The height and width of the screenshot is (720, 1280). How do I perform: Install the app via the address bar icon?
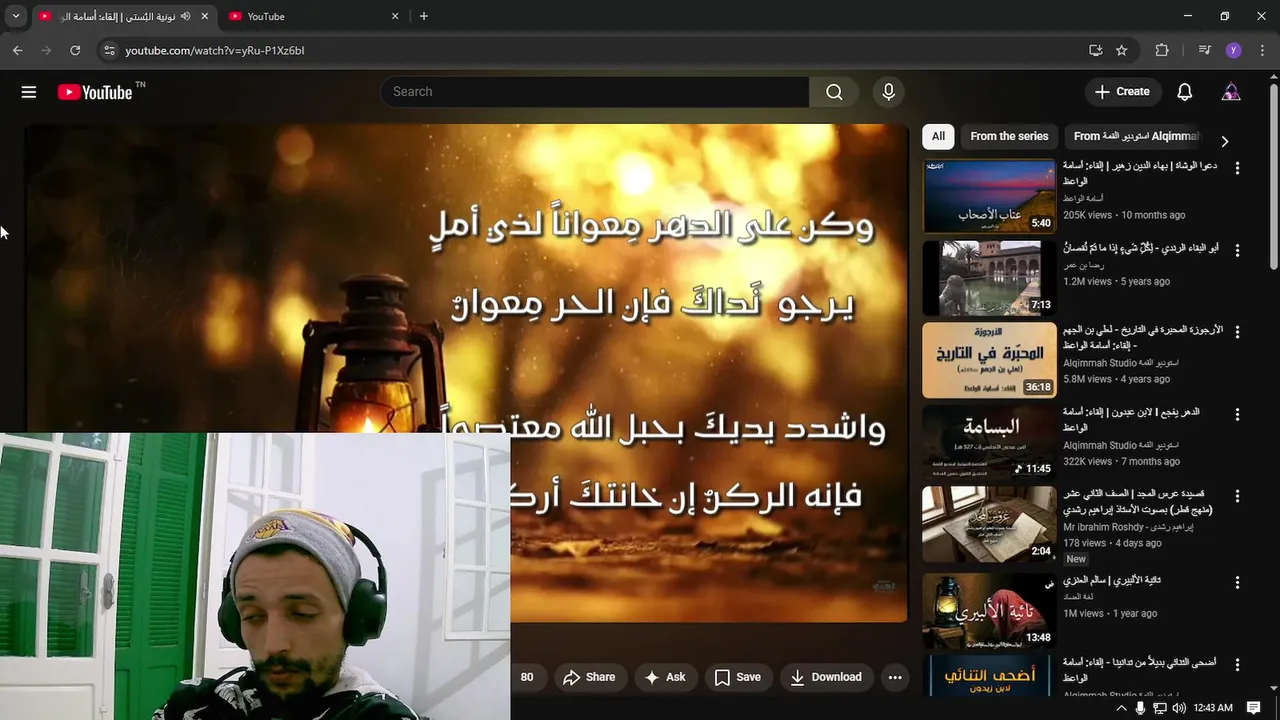point(1095,50)
